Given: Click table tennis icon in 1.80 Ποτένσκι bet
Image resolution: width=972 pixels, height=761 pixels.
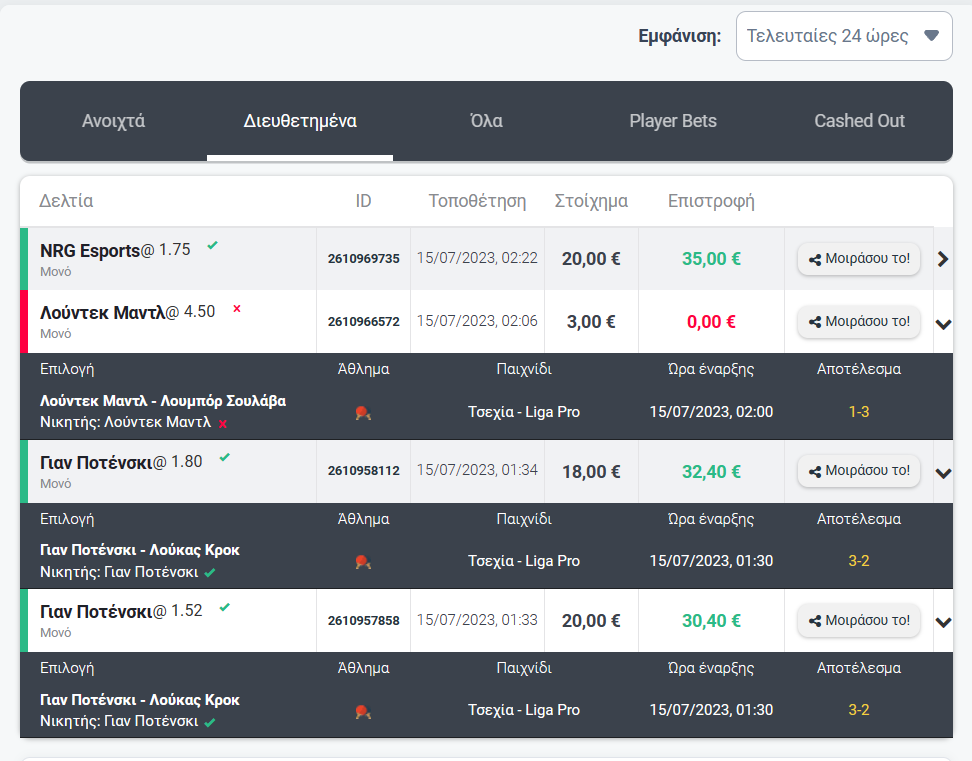Looking at the screenshot, I should pyautogui.click(x=363, y=562).
